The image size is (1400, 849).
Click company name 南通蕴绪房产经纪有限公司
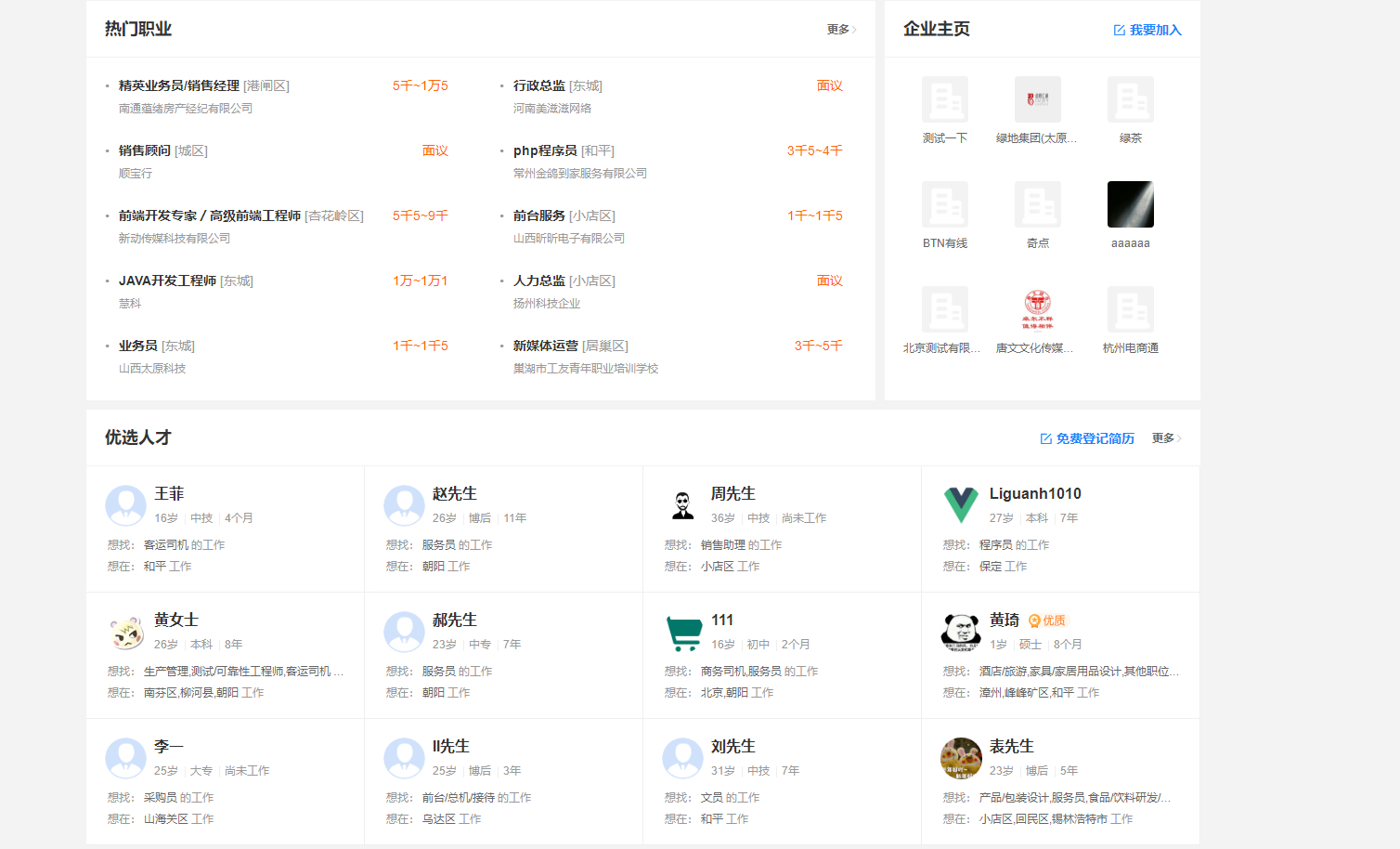(186, 109)
